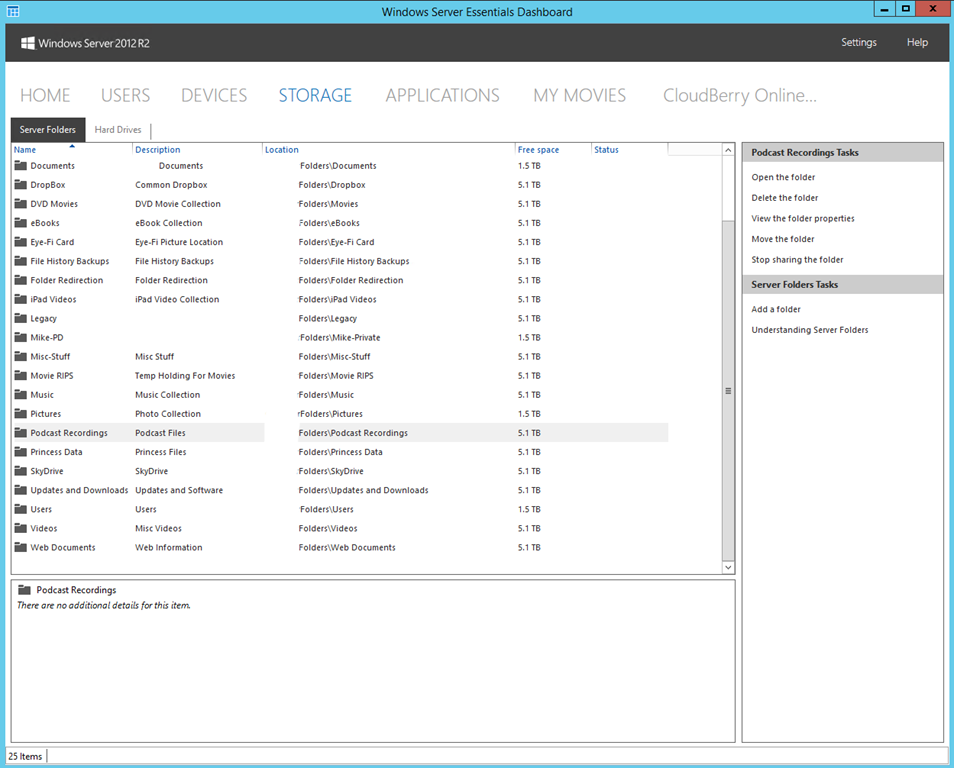
Task: Click the Web Documents folder icon
Action: pos(21,547)
